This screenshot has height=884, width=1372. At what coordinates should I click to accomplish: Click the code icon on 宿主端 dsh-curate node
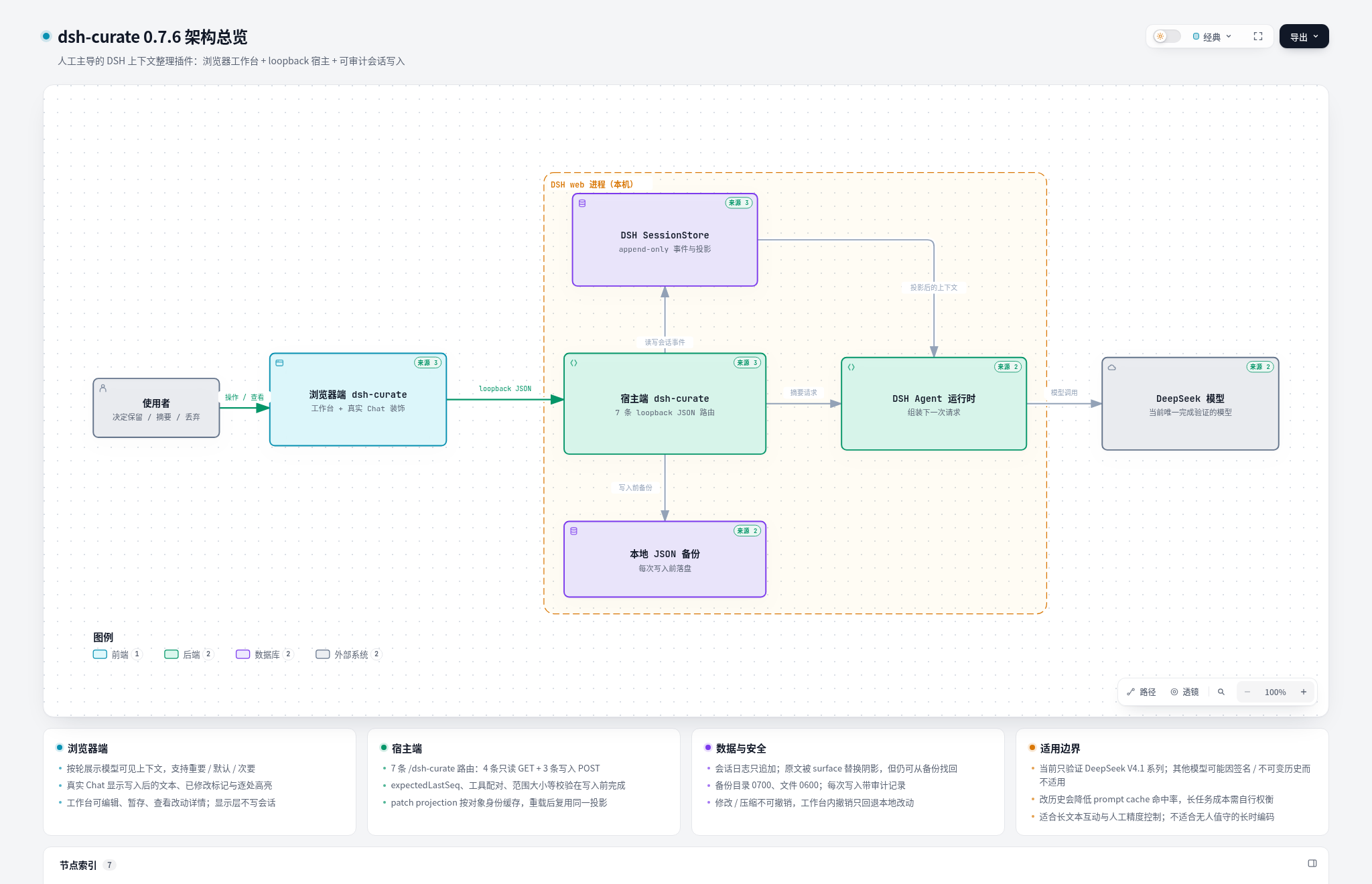point(573,363)
